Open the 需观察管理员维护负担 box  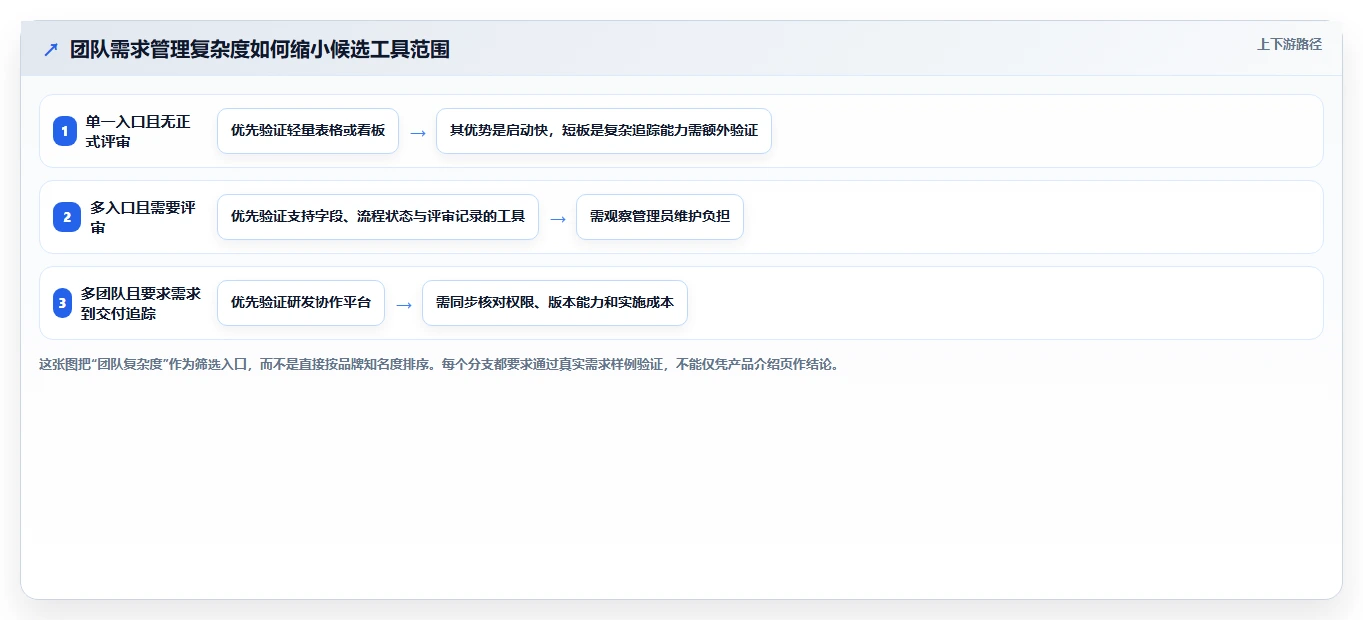click(660, 217)
